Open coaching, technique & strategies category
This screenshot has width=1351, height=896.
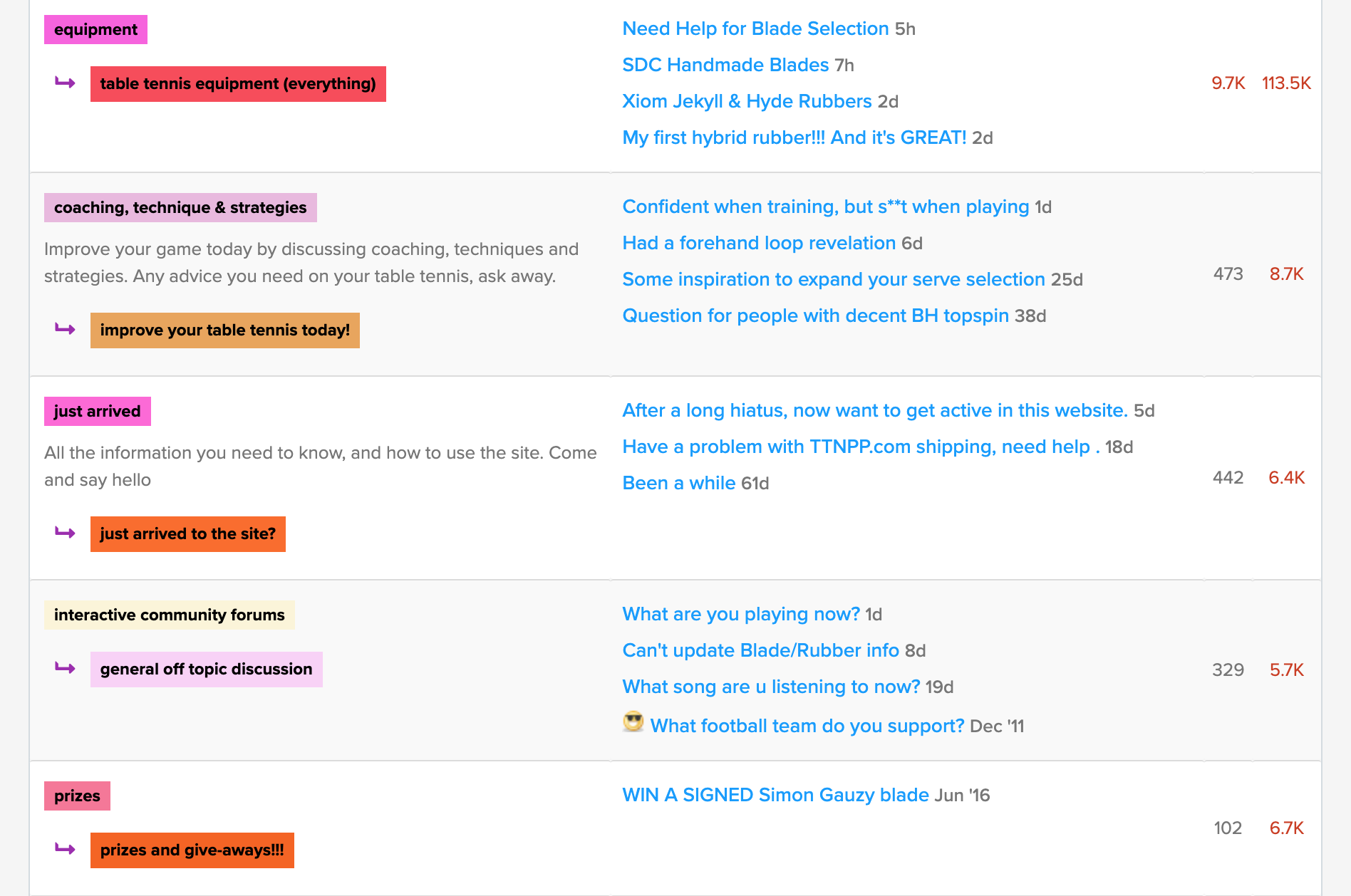pyautogui.click(x=180, y=208)
